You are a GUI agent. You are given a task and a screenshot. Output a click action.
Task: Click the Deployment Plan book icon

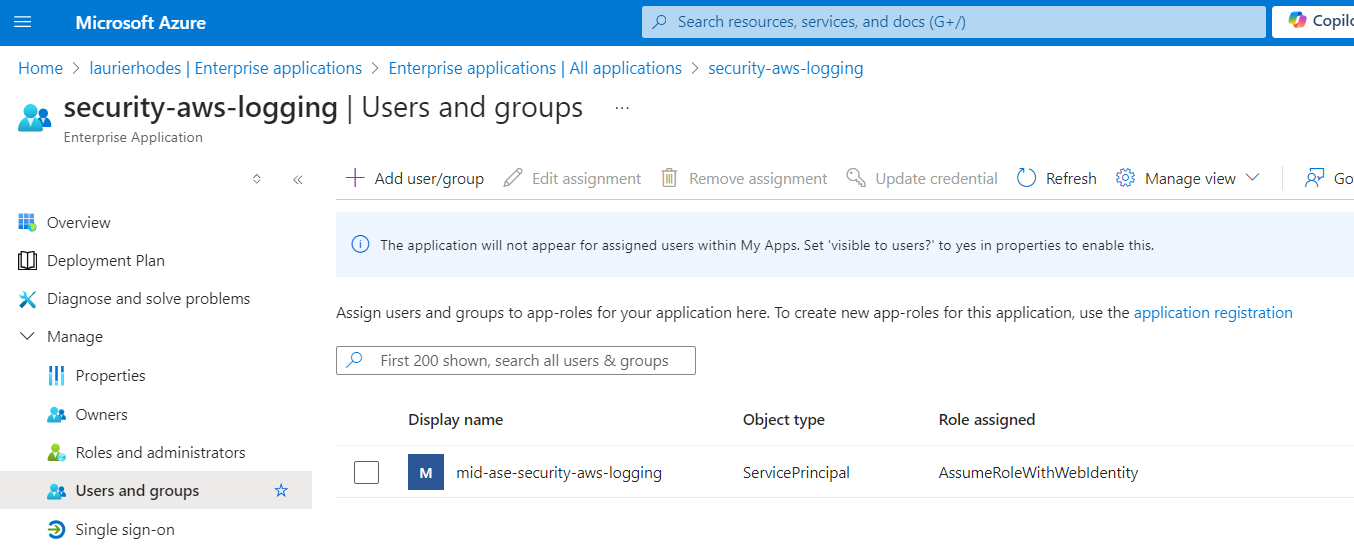point(28,260)
